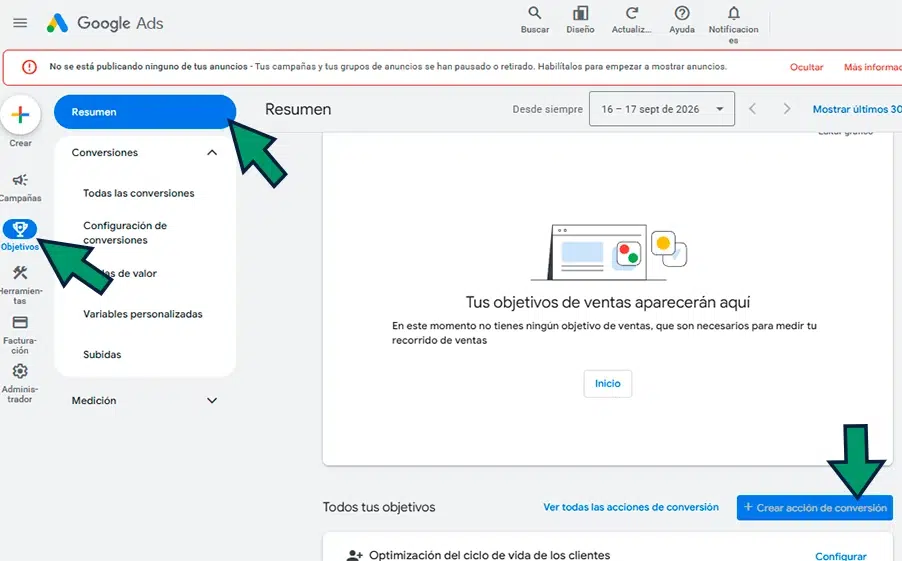Click the sales objectives illustration
The height and width of the screenshot is (561, 902).
click(x=610, y=252)
